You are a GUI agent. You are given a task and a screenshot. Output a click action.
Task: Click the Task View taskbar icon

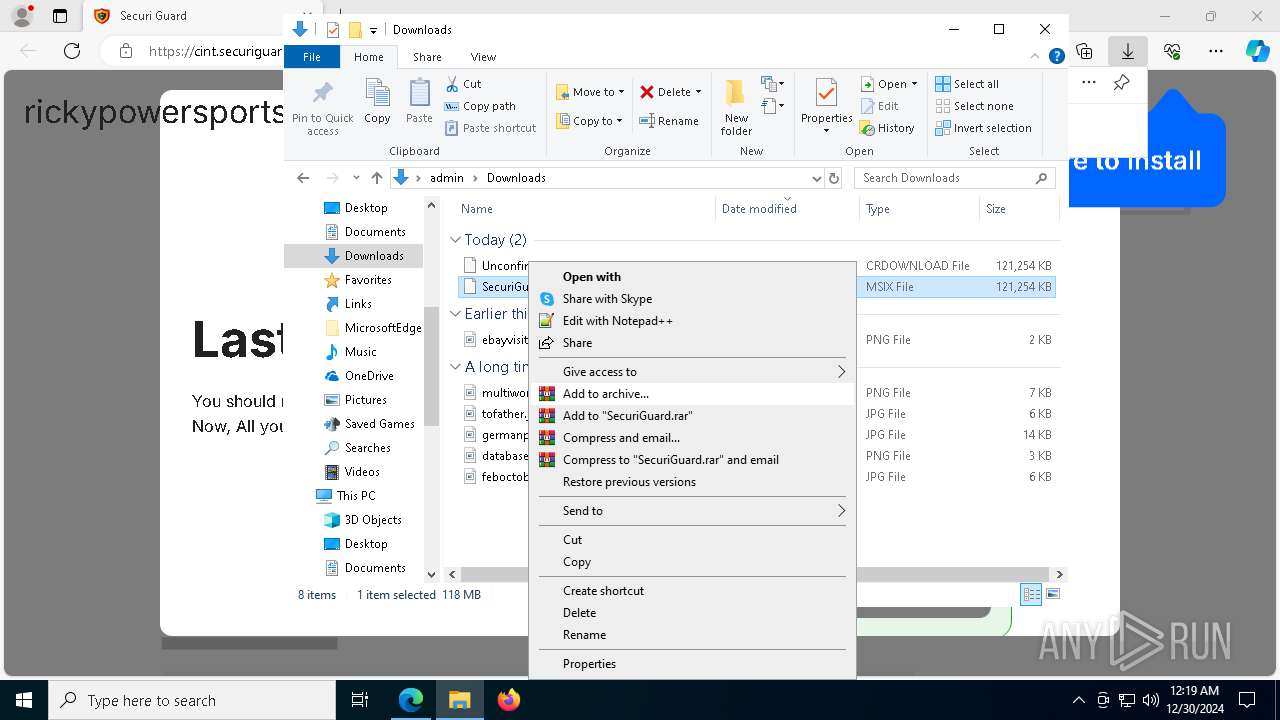click(361, 700)
